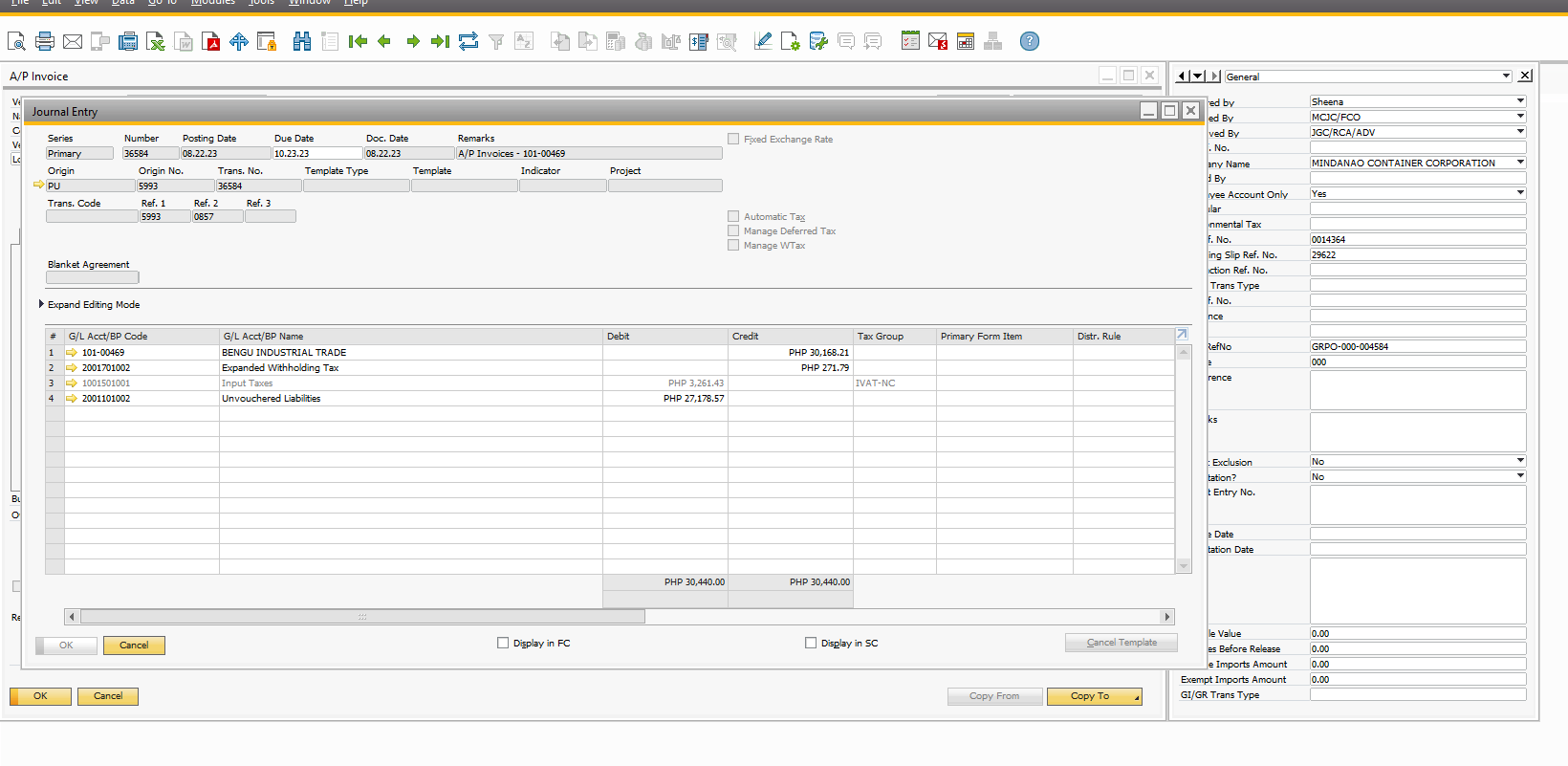
Task: Open the MINDANAO CONTAINER CORPORATION company dropdown
Action: point(1520,163)
